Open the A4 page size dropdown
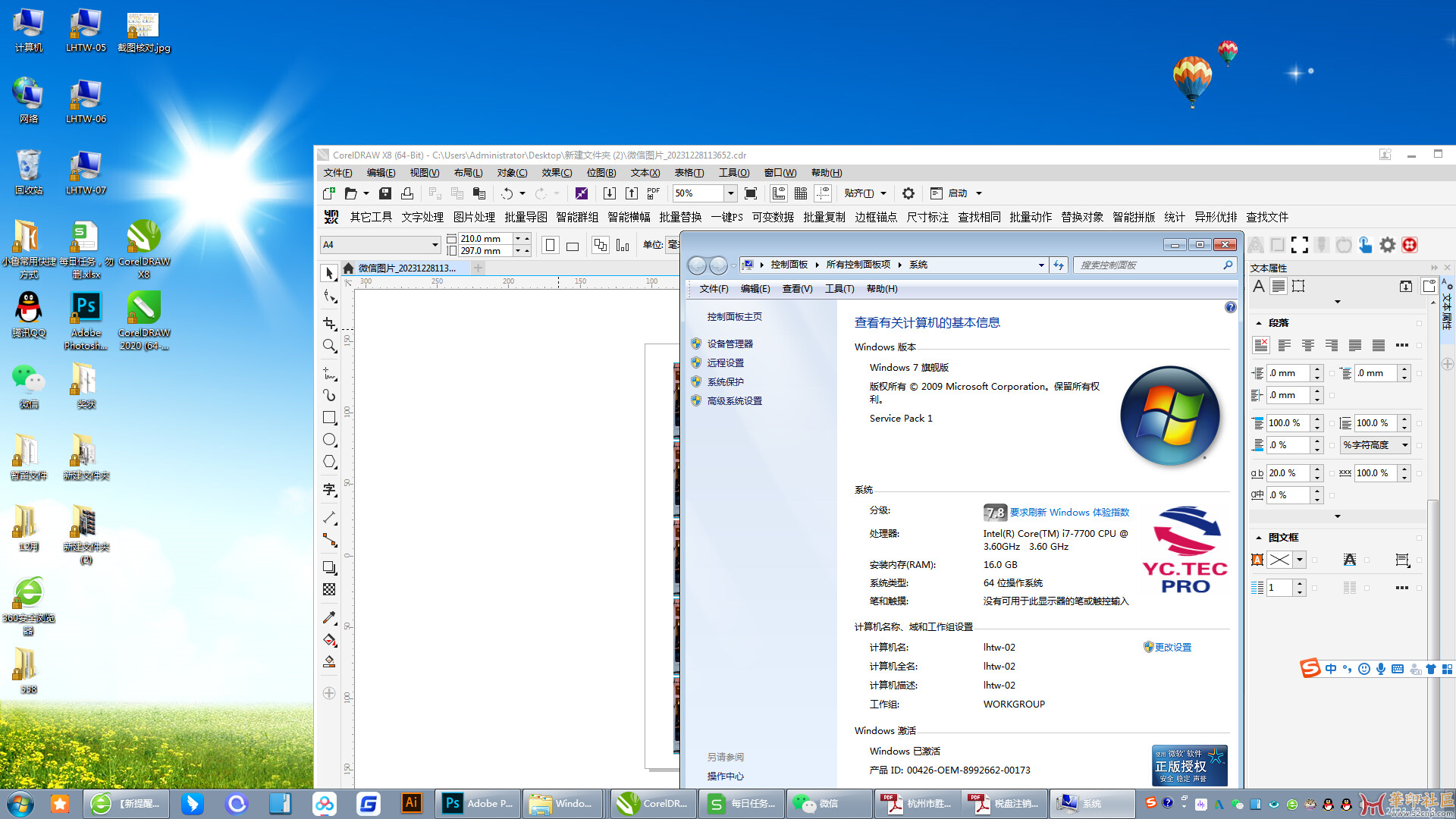This screenshot has width=1456, height=819. tap(435, 244)
